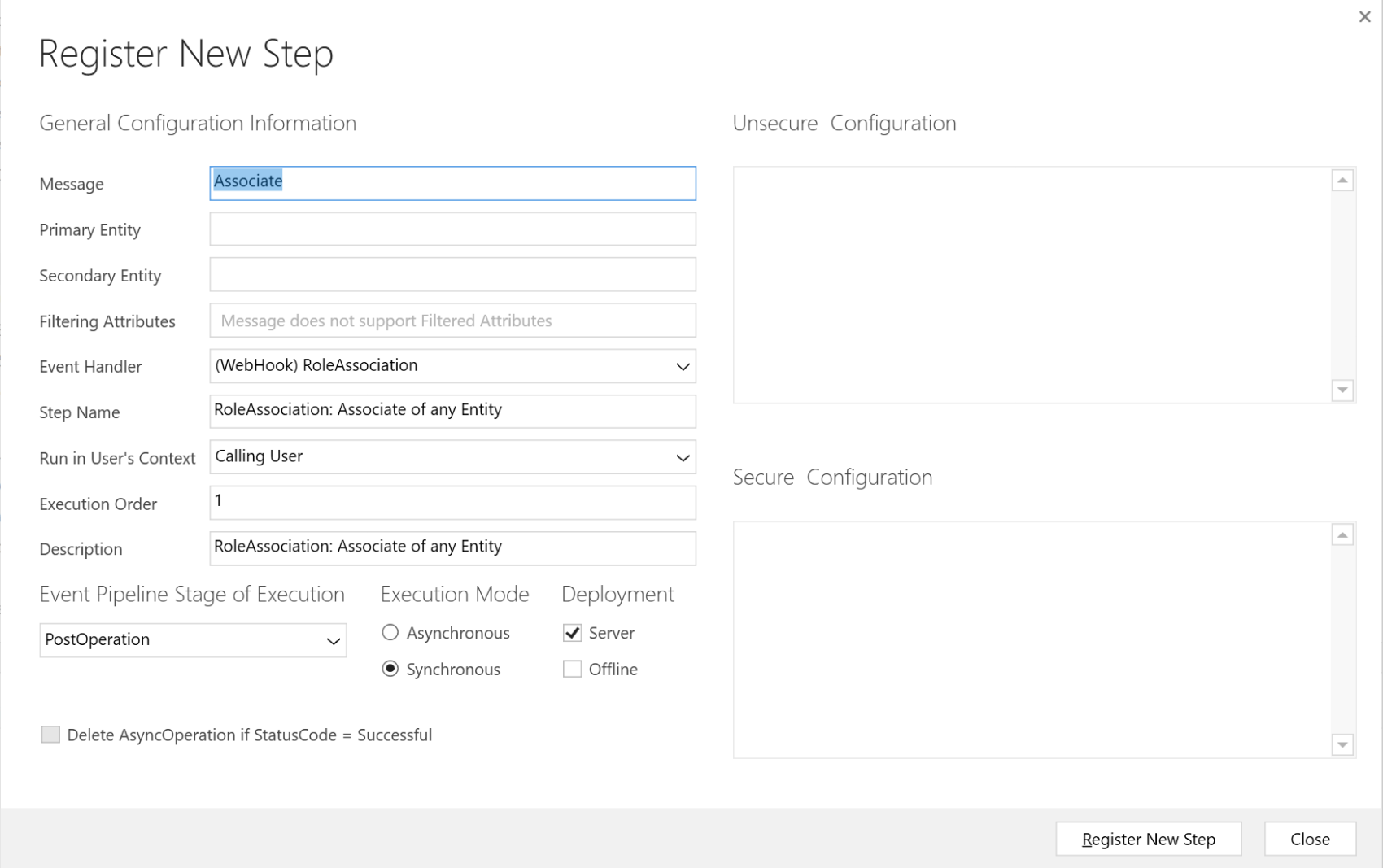
Task: Click the Register New Step button
Action: tap(1149, 839)
